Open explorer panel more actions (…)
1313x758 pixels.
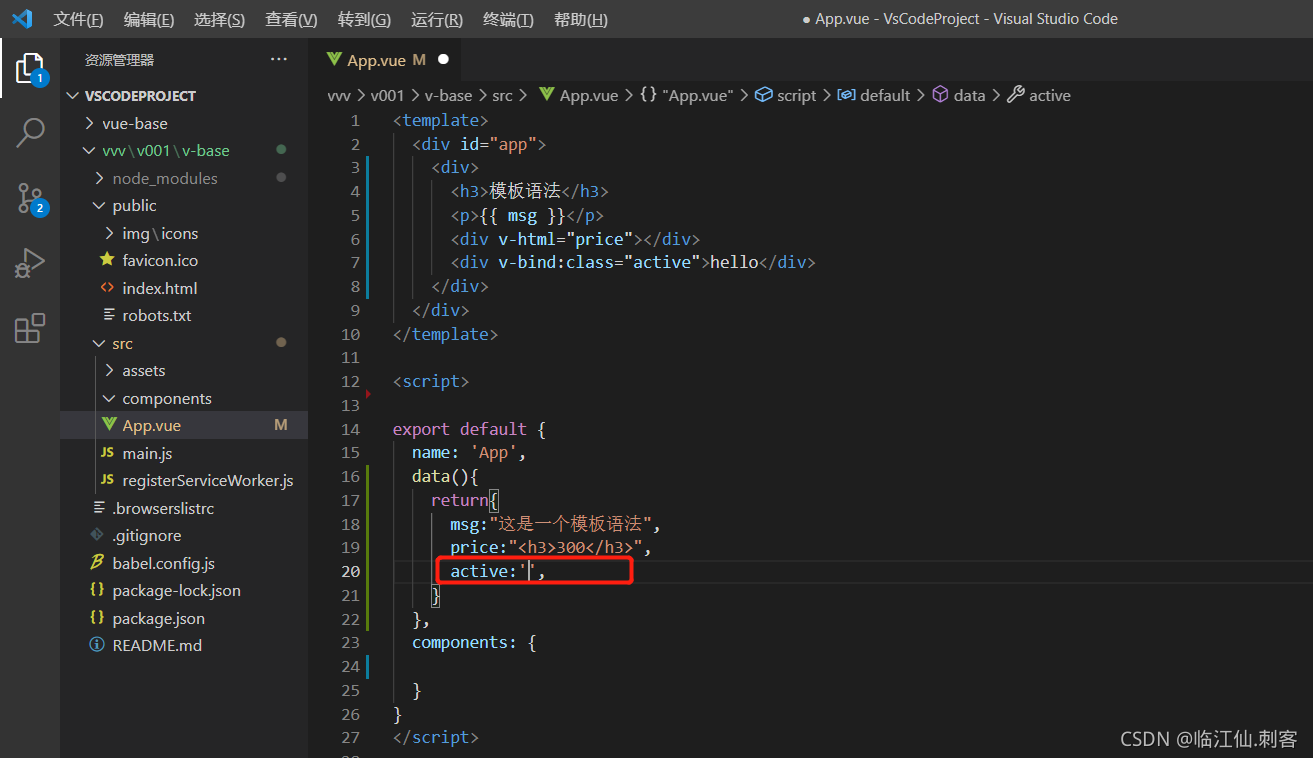click(x=279, y=60)
